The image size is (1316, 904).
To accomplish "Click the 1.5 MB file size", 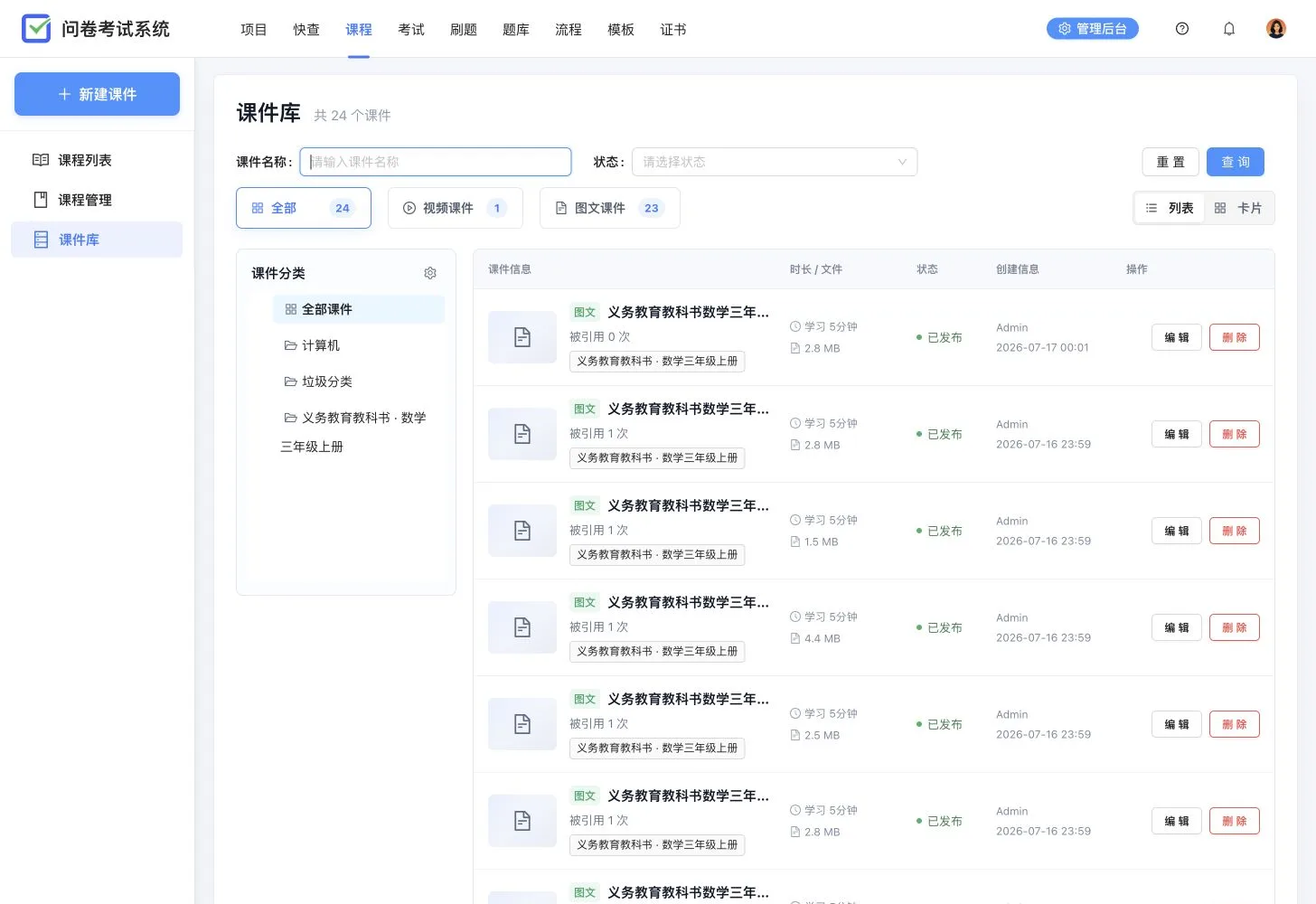I will (822, 541).
